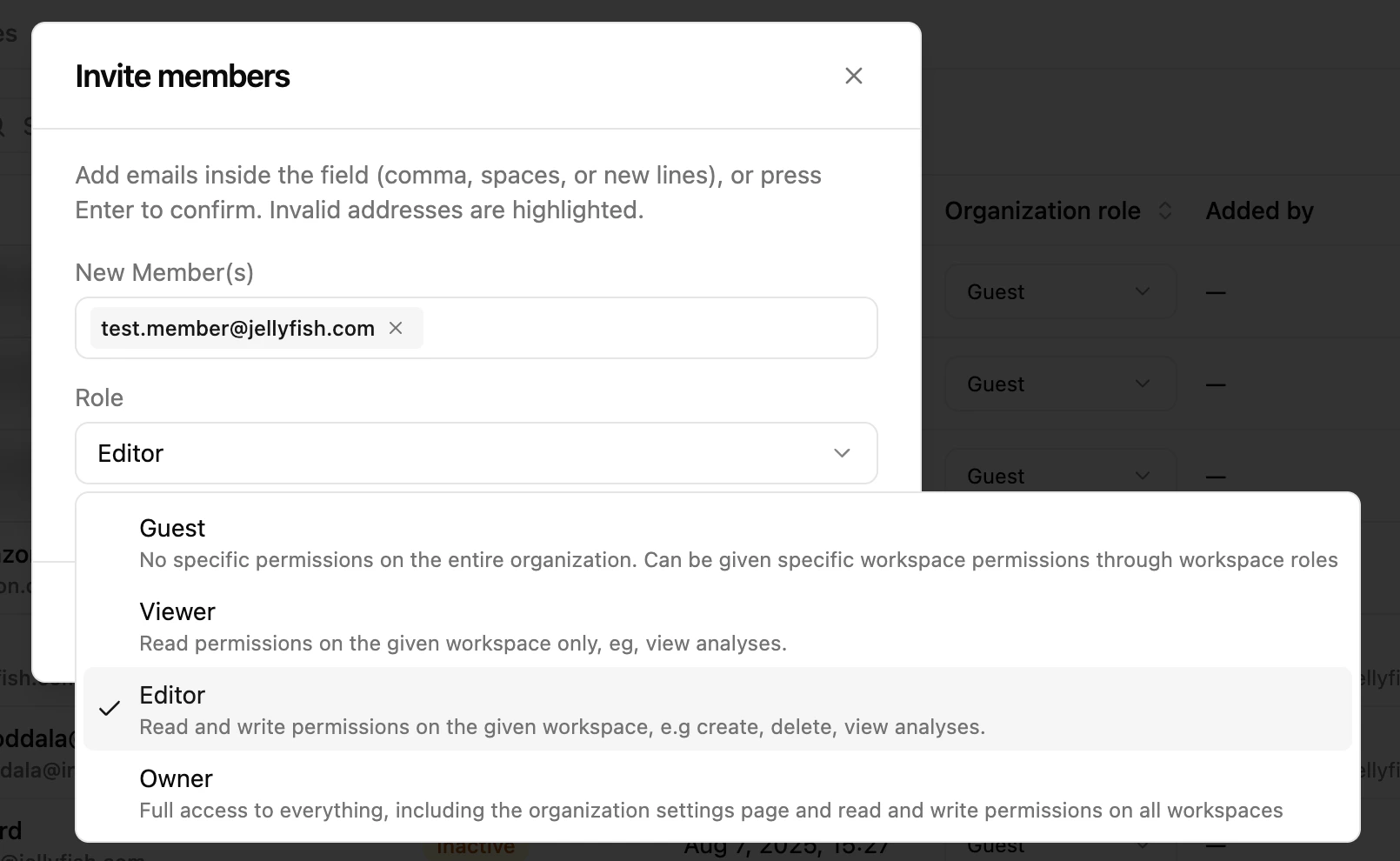Click the empty area of New Member(s) field
The height and width of the screenshot is (861, 1400).
point(649,328)
